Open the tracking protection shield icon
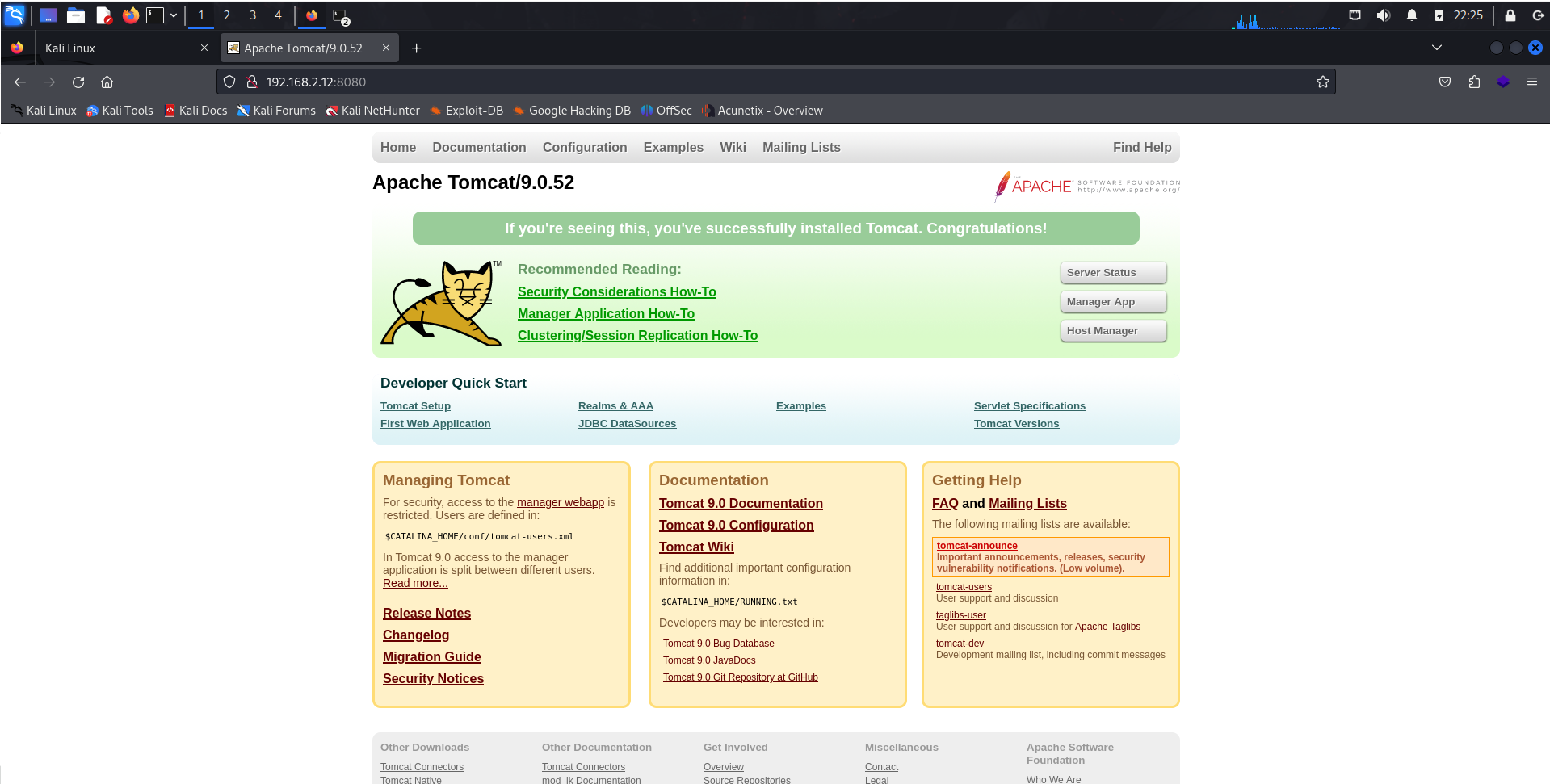 click(229, 82)
